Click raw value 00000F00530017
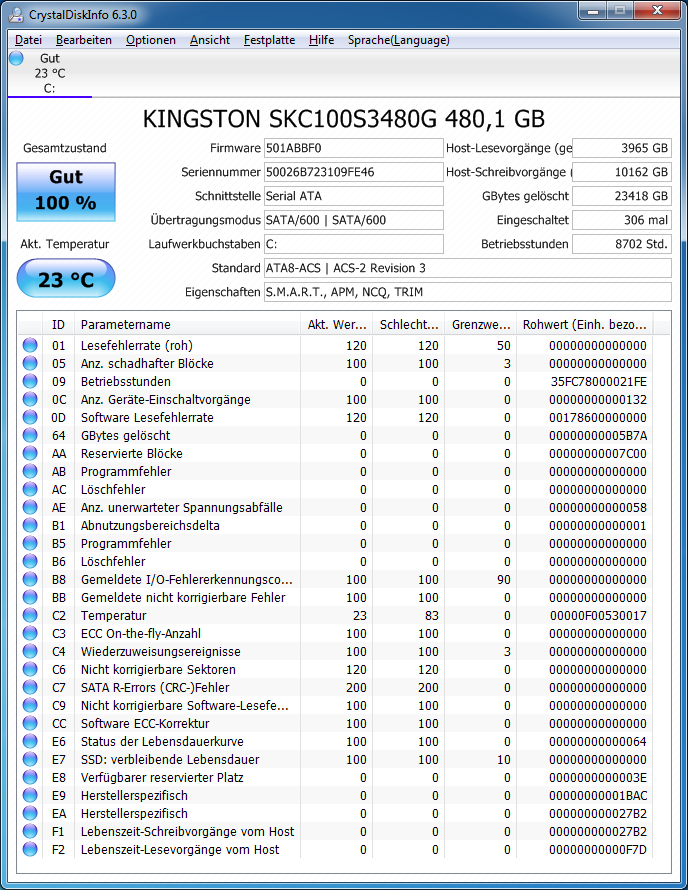 tap(598, 615)
